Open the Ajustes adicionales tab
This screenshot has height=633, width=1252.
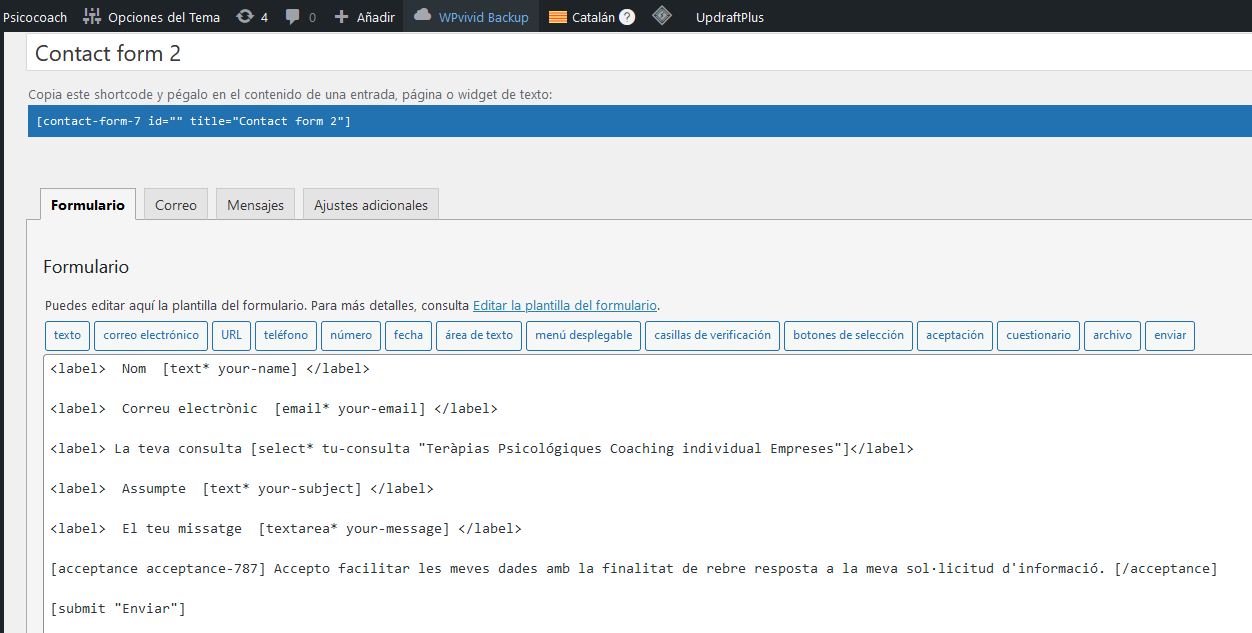(371, 205)
